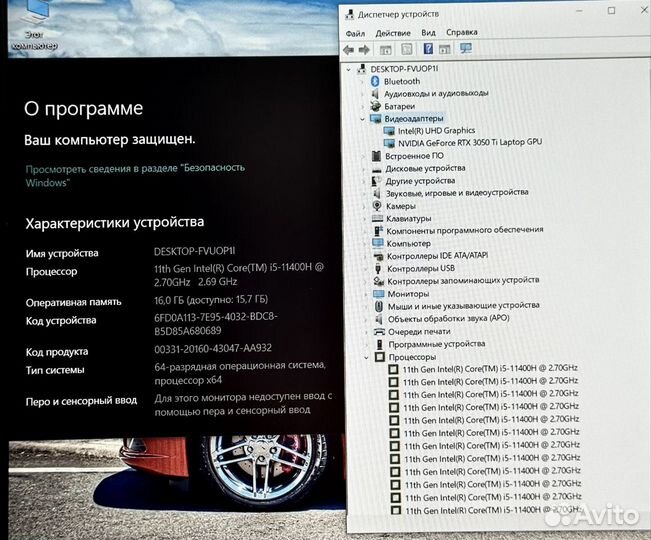Open the Вид menu
This screenshot has height=540, width=651.
click(x=428, y=32)
